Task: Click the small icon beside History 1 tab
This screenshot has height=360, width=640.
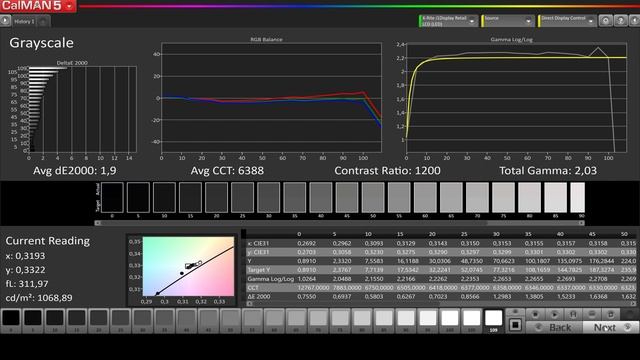Action: coord(43,21)
